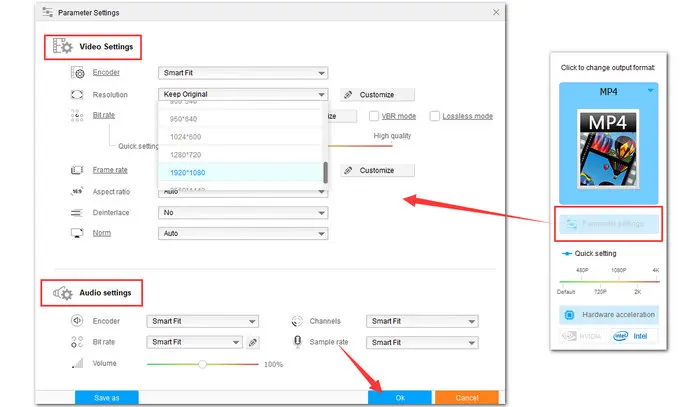
Task: Click the pencil edit icon beside audio Bit rate
Action: [x=253, y=342]
